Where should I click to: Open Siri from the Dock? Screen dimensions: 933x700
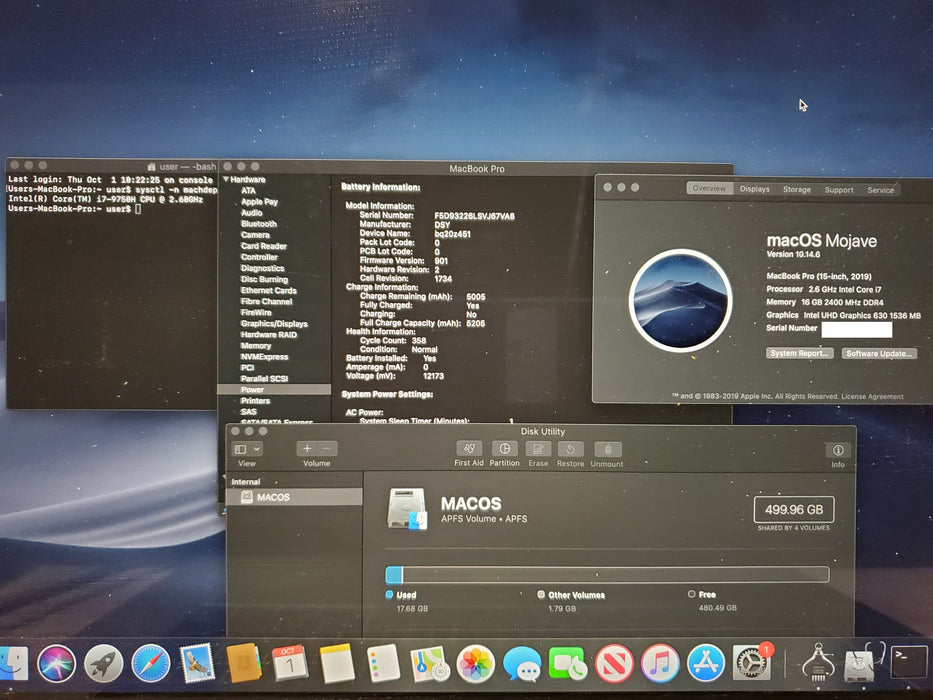(x=57, y=663)
